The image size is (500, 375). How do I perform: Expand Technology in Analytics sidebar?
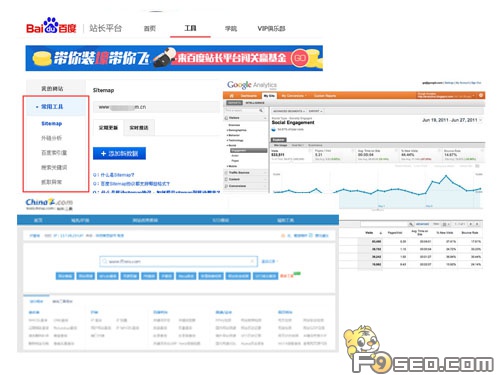pos(235,140)
